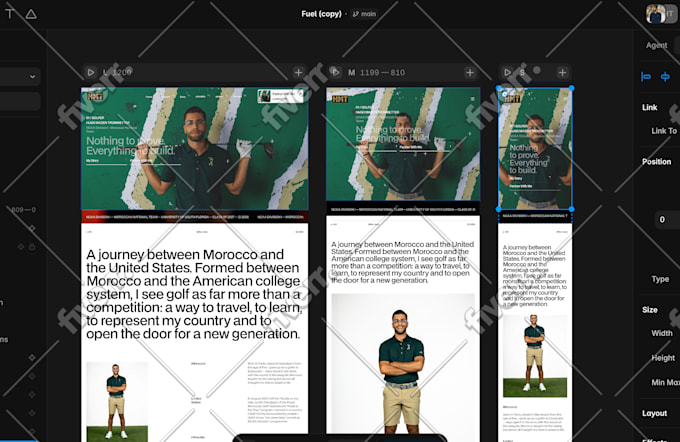Click the Position value field showing 0
Viewport: 680px width, 442px height.
[x=667, y=219]
